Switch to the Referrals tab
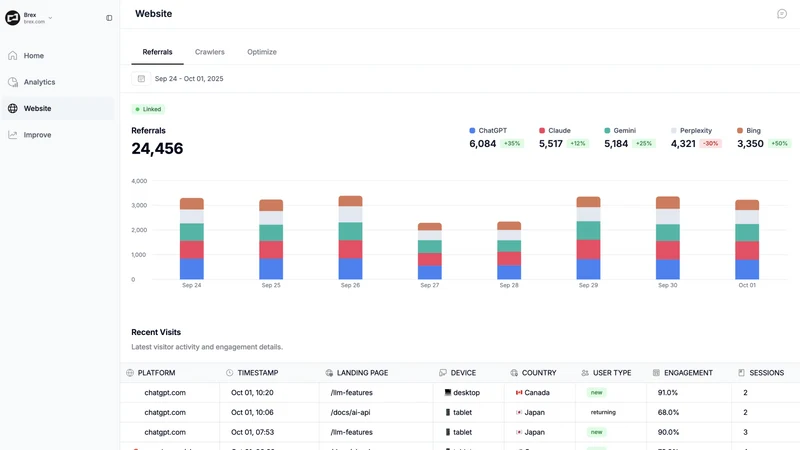Viewport: 800px width, 450px height. tap(157, 52)
